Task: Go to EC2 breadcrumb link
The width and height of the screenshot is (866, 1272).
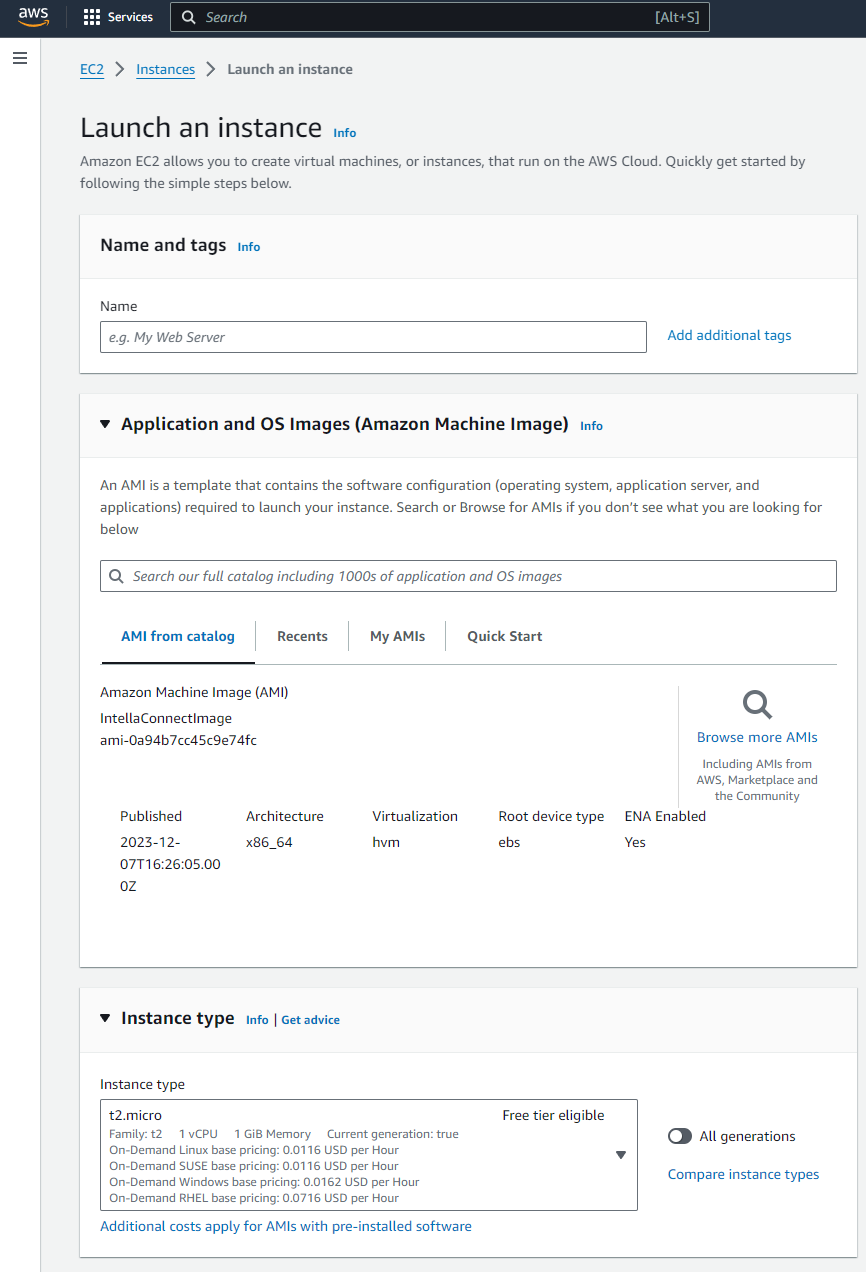Action: tap(92, 69)
